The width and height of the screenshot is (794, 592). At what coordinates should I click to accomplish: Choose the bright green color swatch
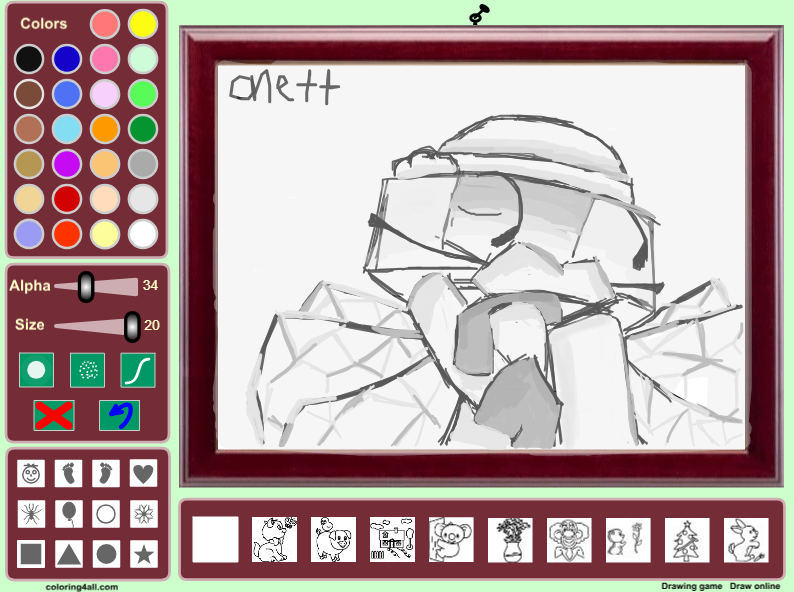coord(143,94)
